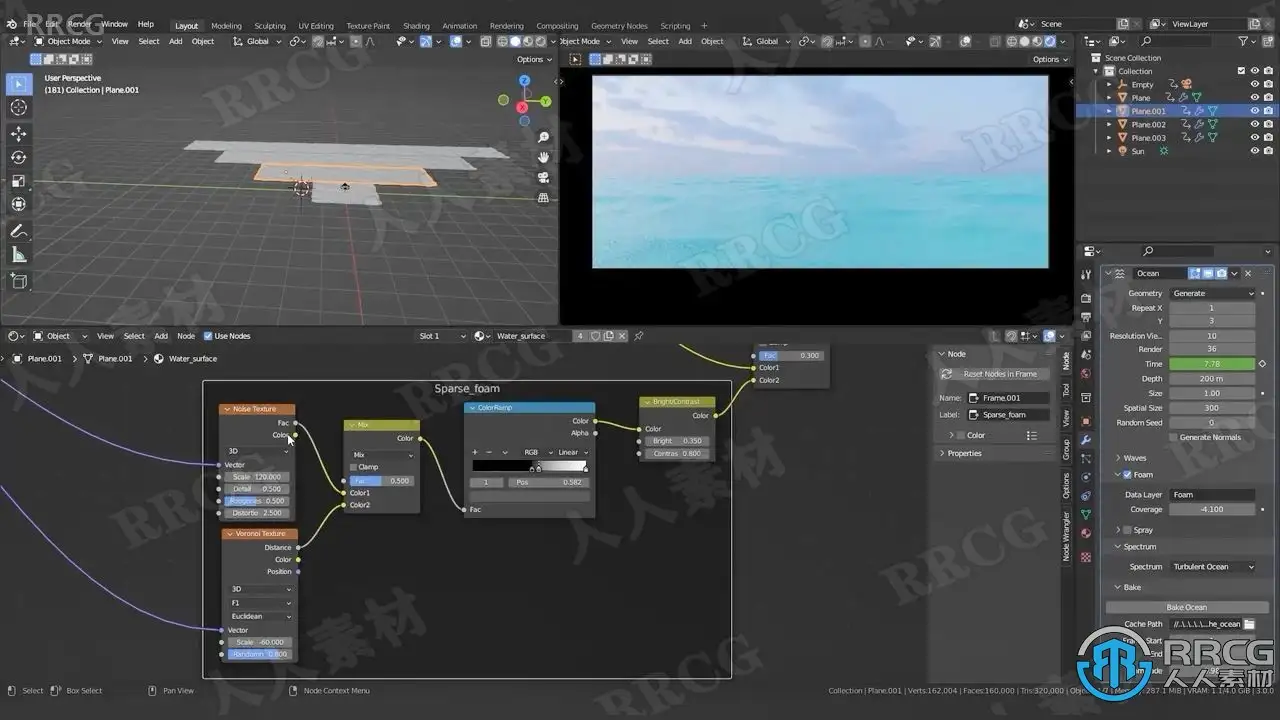1280x720 pixels.
Task: Open the Material properties tab icon
Action: 1086,533
